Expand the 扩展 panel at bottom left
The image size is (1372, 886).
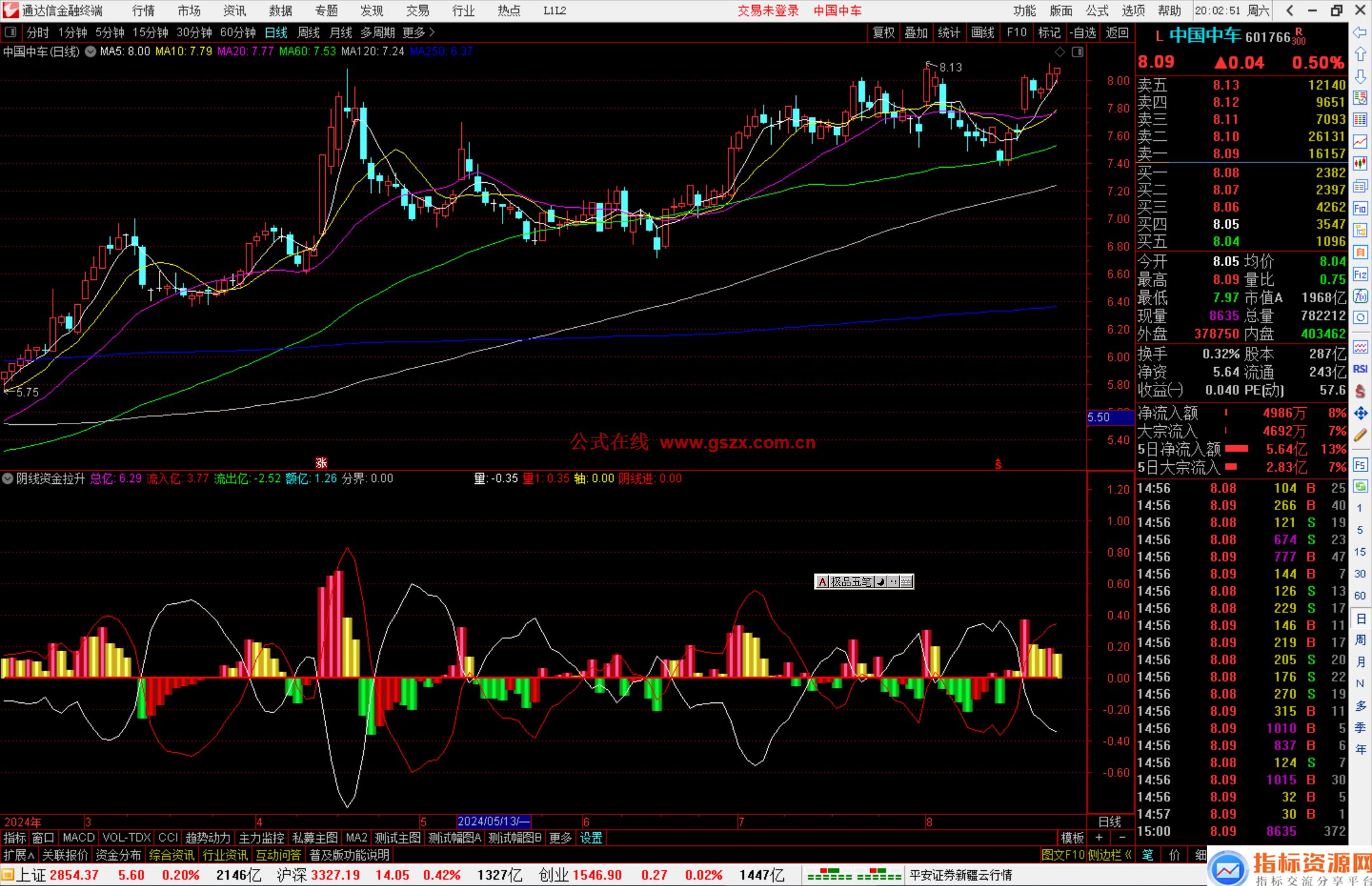[19, 856]
